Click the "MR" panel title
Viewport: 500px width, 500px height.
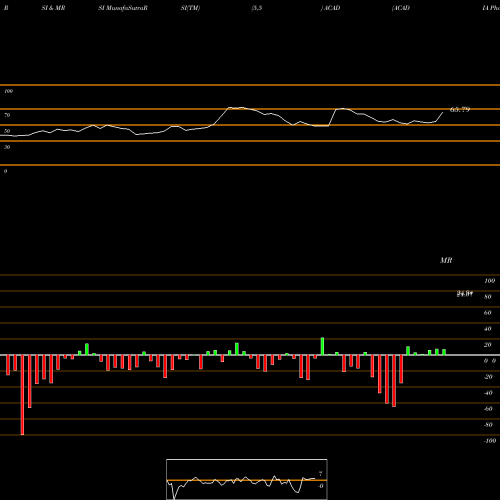coord(446,260)
